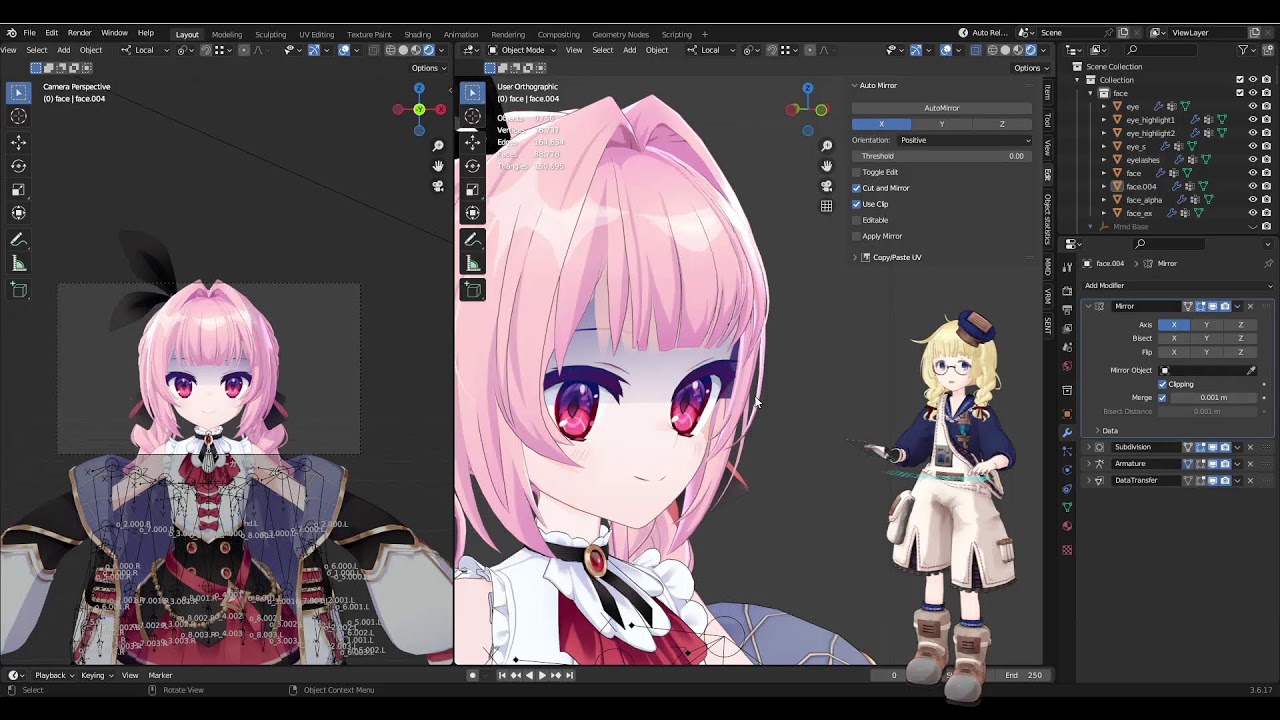The image size is (1280, 720).
Task: Switch perspective/orthographic grid icon in right viewport
Action: click(826, 206)
